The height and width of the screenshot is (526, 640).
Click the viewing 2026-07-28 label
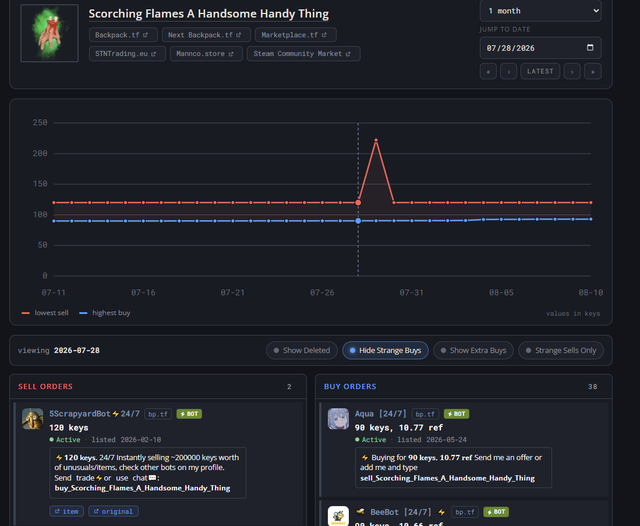(x=59, y=351)
